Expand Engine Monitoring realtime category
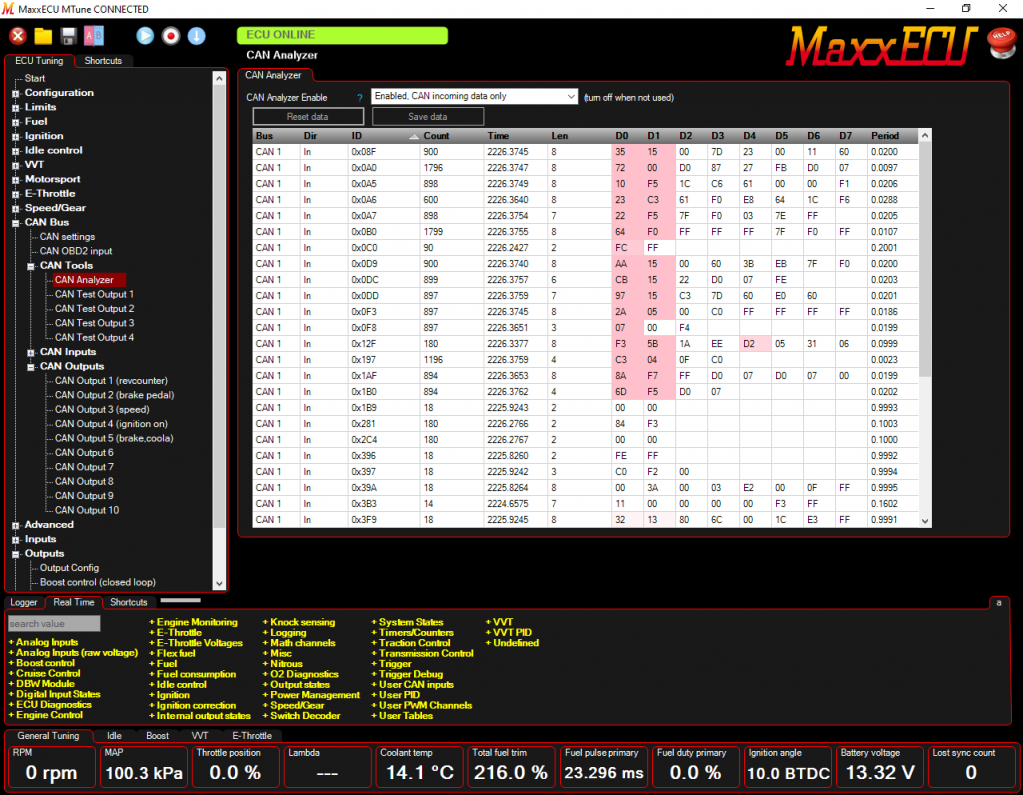Screen dimensions: 1023x795 pos(194,622)
